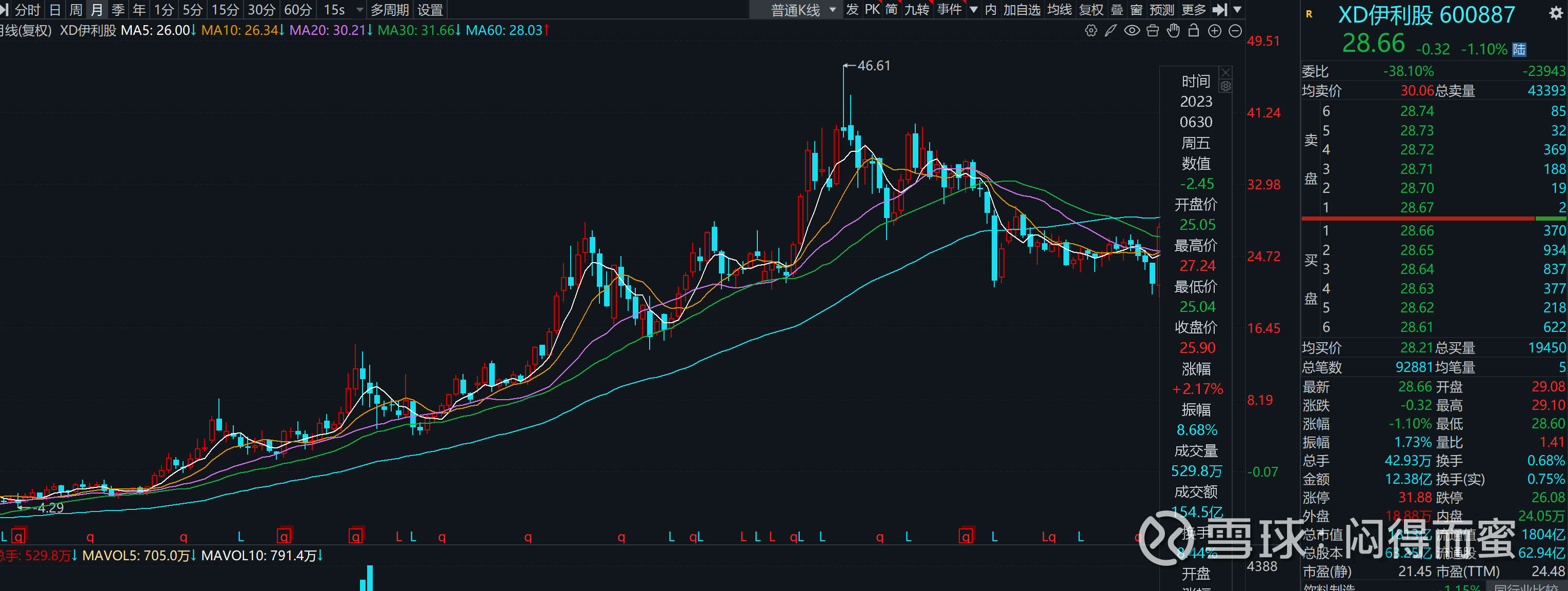The height and width of the screenshot is (591, 1568).
Task: Toggle the chart lock icon
Action: click(x=1194, y=30)
